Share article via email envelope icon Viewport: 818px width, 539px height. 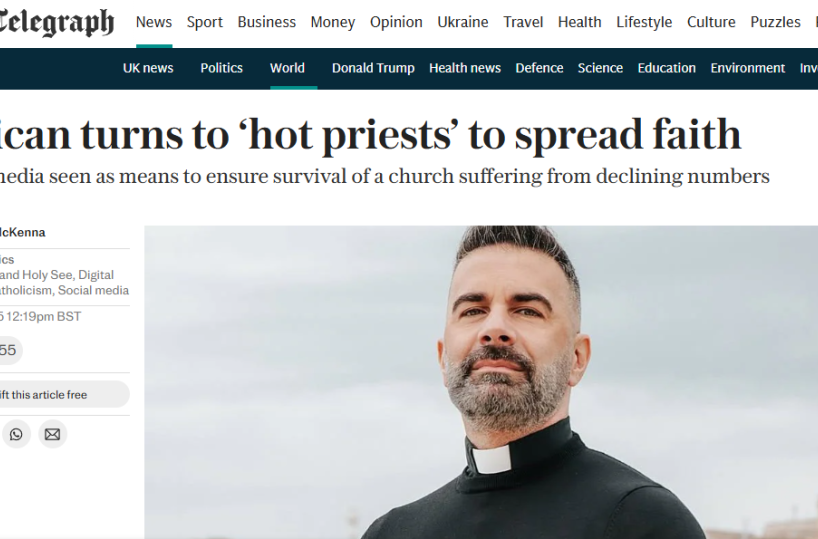(x=52, y=434)
